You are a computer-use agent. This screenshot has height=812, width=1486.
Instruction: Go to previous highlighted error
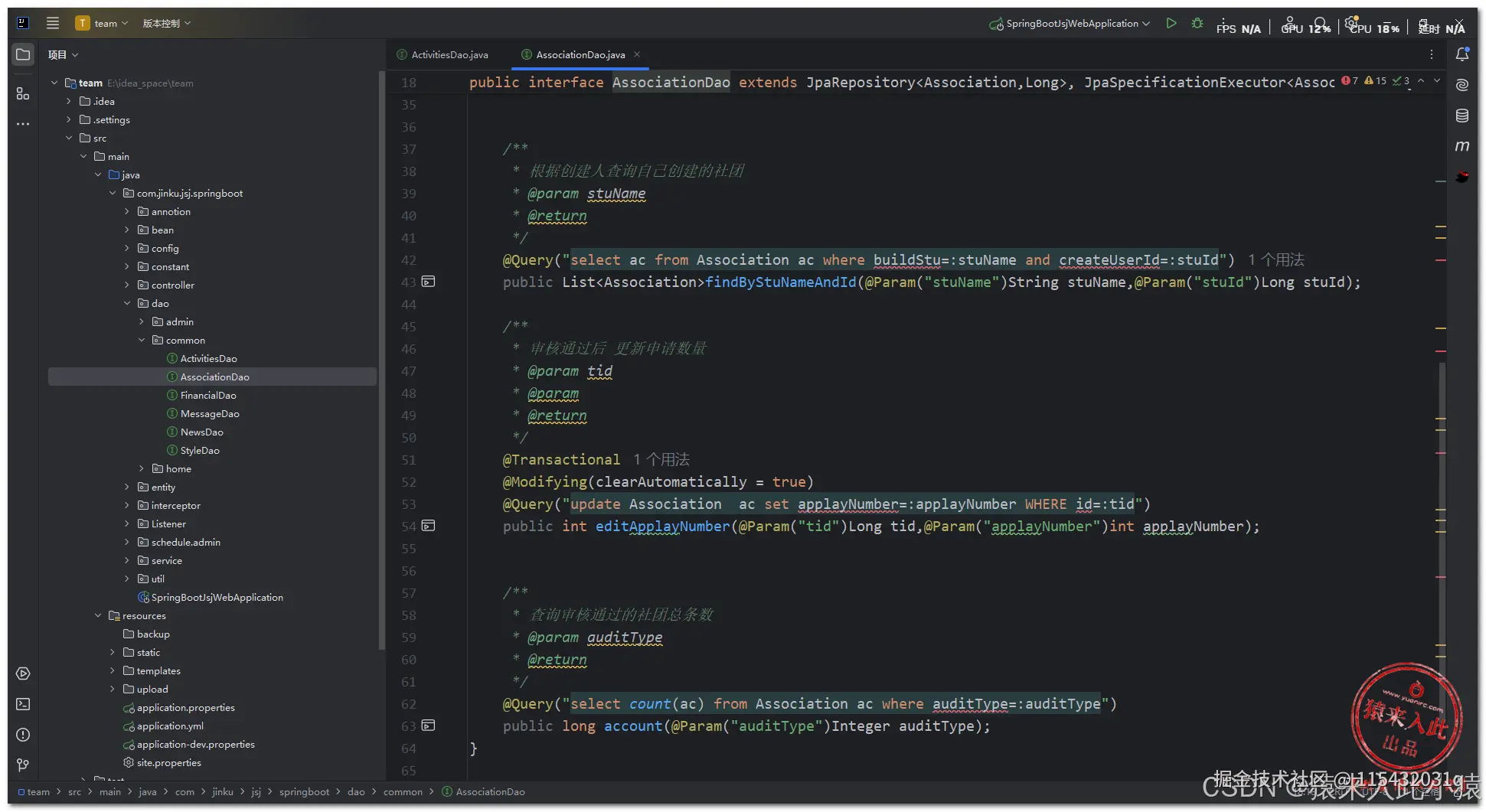pyautogui.click(x=1421, y=80)
